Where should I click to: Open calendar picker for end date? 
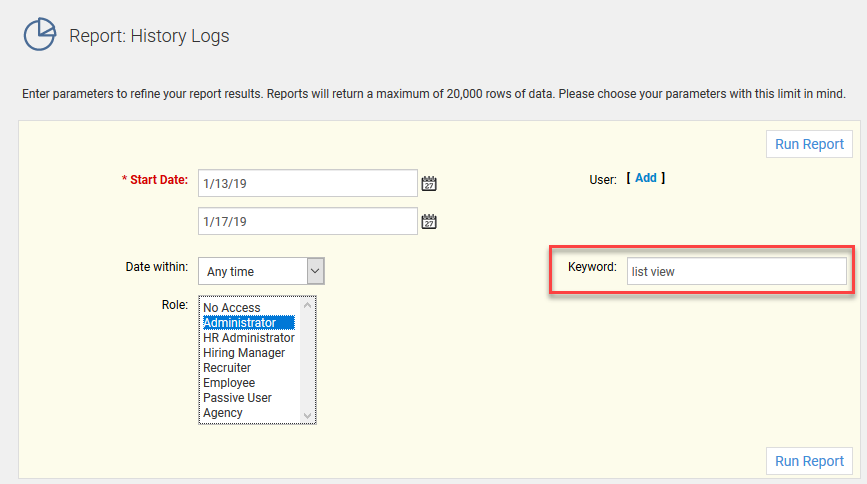[x=429, y=222]
